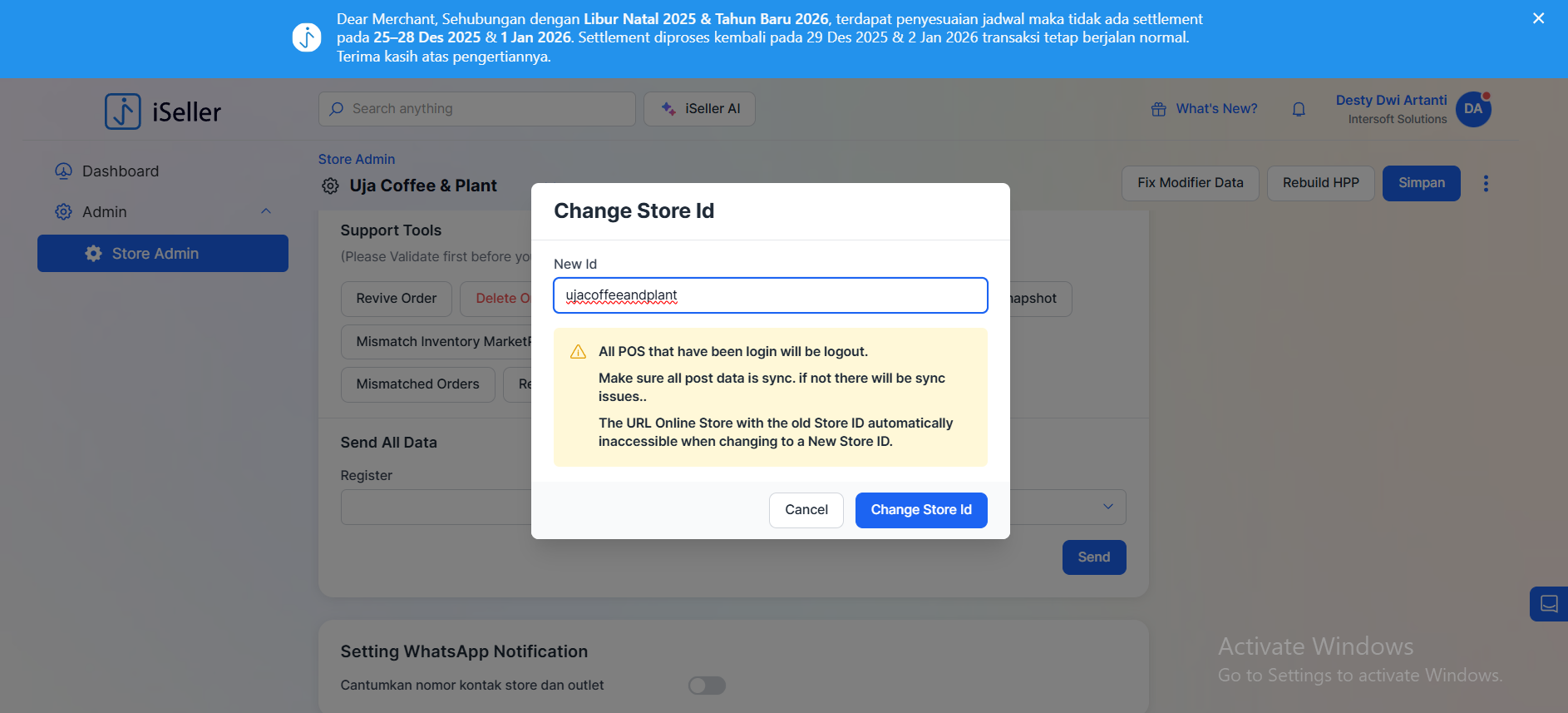The width and height of the screenshot is (1568, 713).
Task: Open the notifications bell
Action: coord(1299,109)
